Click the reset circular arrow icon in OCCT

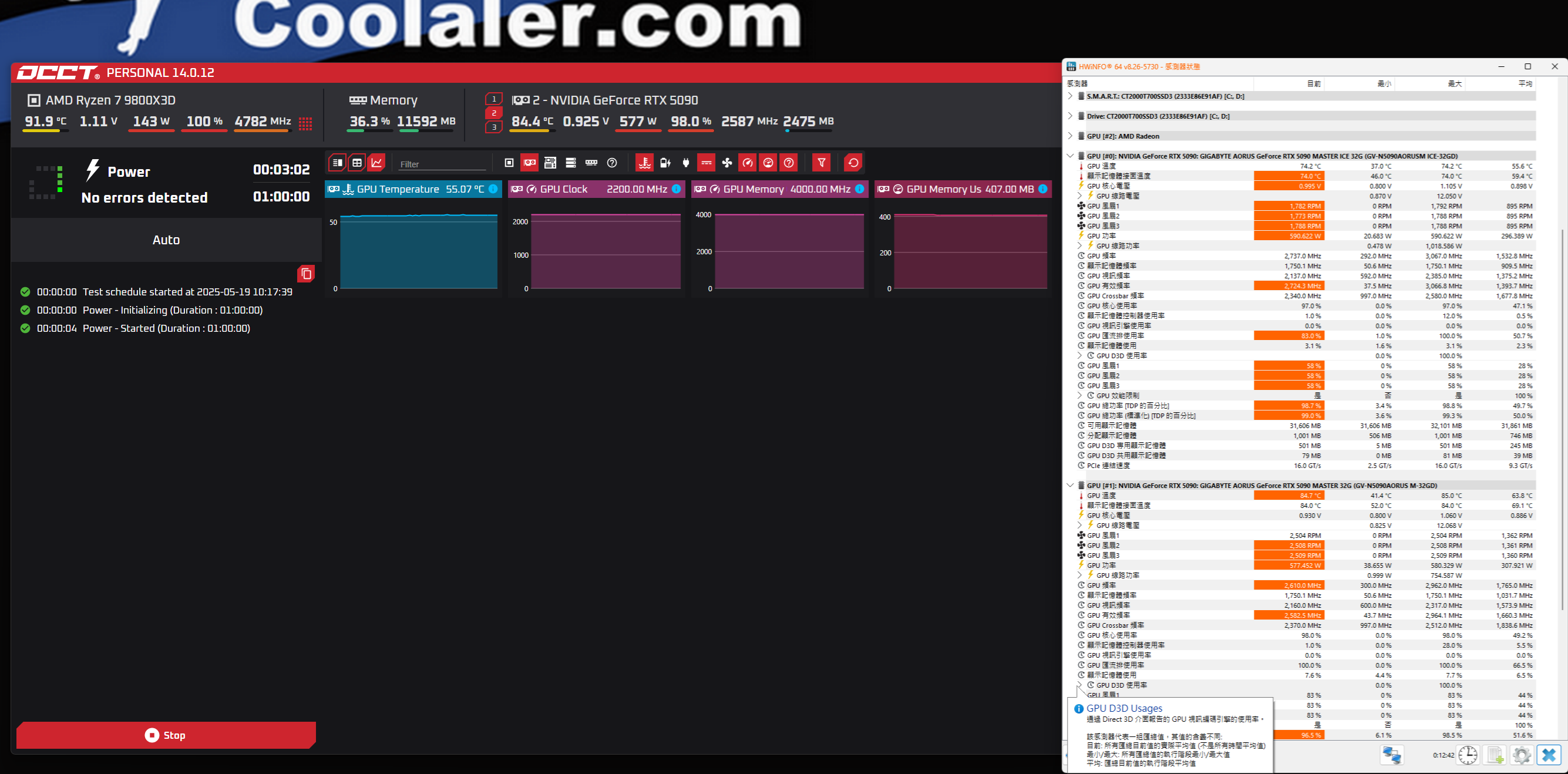click(853, 163)
